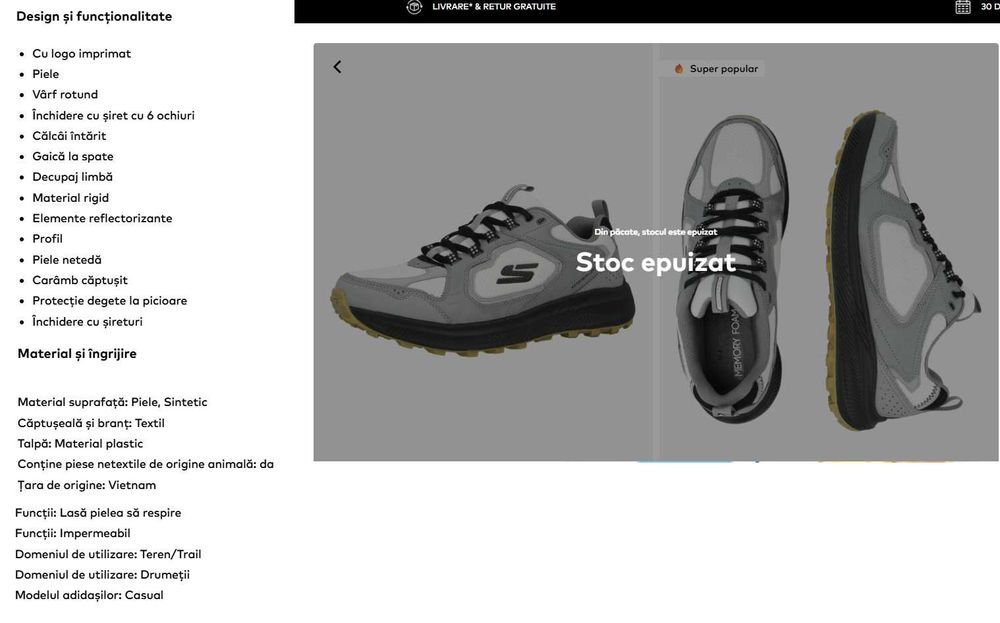Click the Material și îngrijire heading
This screenshot has height=623, width=1000.
[x=77, y=354]
